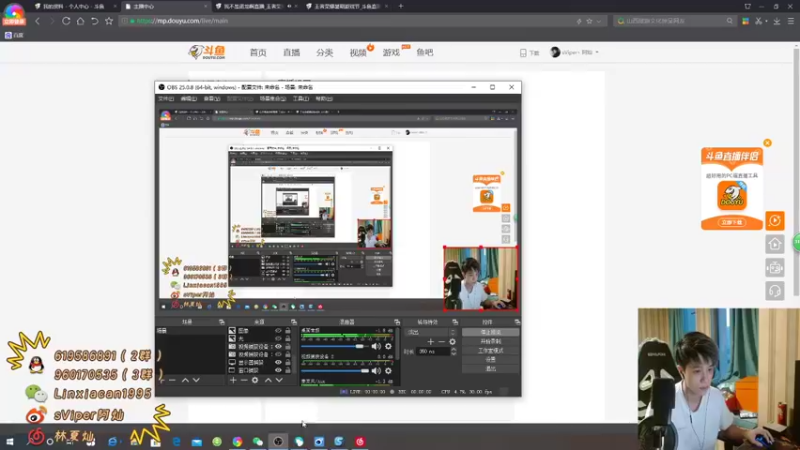The image size is (800, 450).
Task: Click the undo-close-tab arrow in toolbar
Action: click(94, 21)
